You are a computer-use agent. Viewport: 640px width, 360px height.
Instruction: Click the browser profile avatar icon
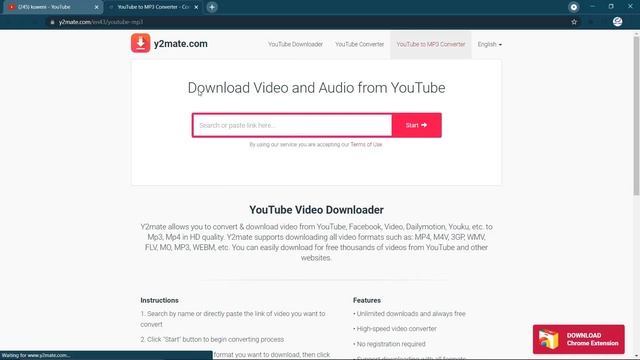(617, 22)
